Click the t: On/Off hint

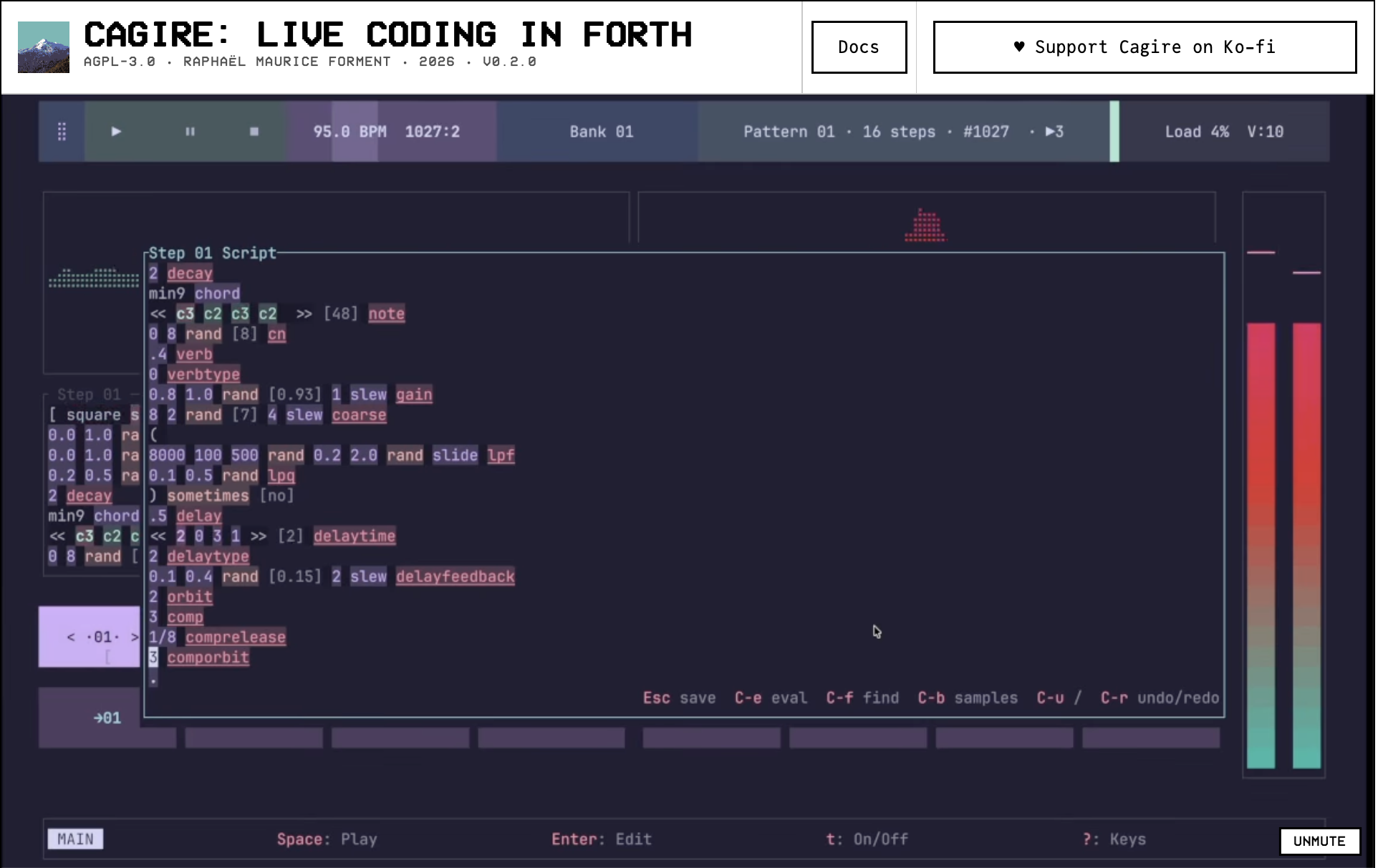tap(868, 839)
